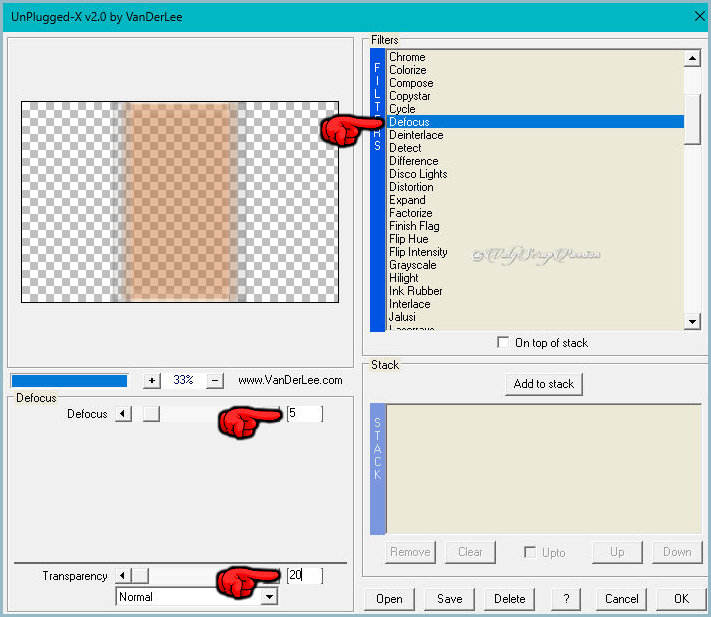Click the Filters list scroll up arrow
Viewport: 711px width, 617px height.
692,58
